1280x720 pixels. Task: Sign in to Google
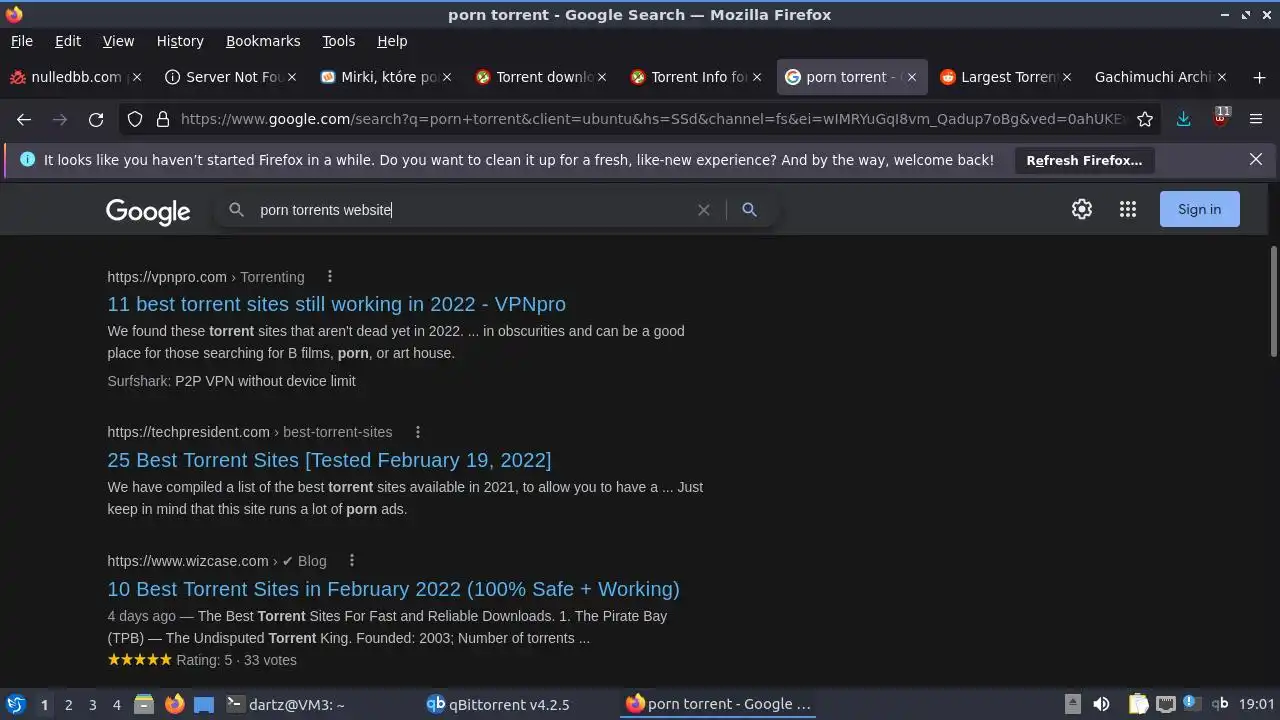pos(1199,209)
